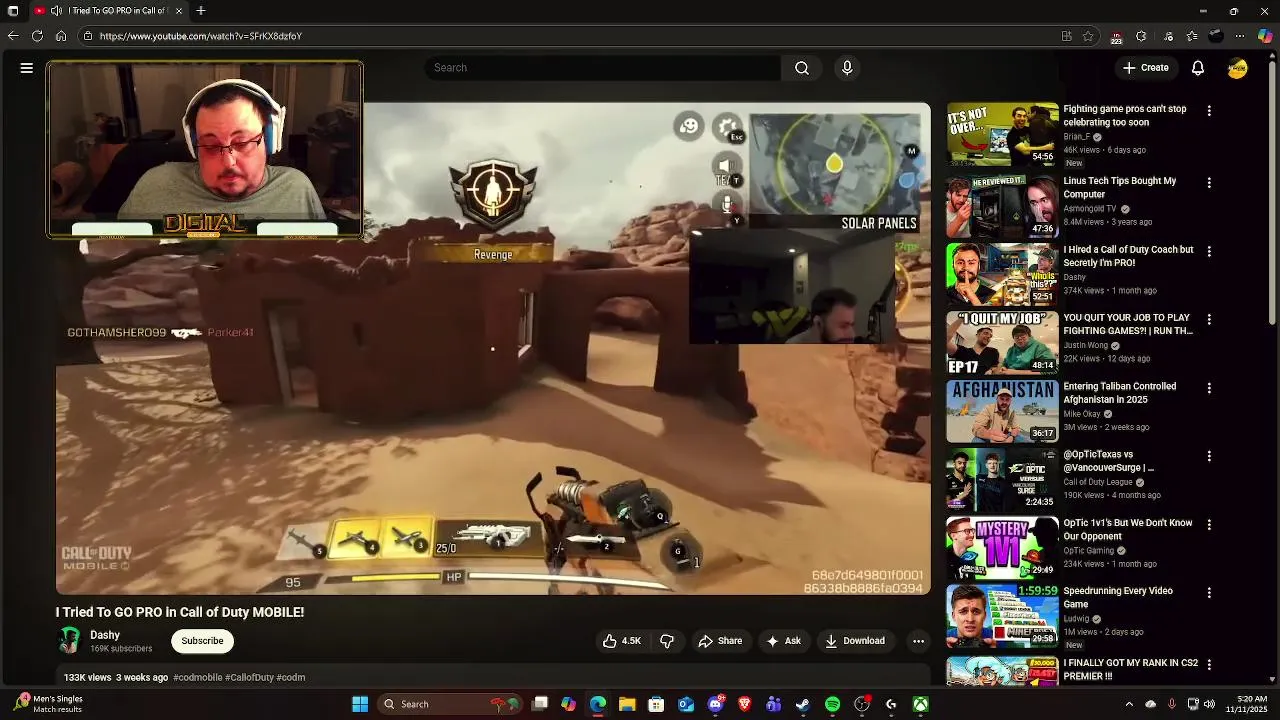Reload the page with the refresh icon
Viewport: 1280px width, 720px height.
[x=37, y=36]
